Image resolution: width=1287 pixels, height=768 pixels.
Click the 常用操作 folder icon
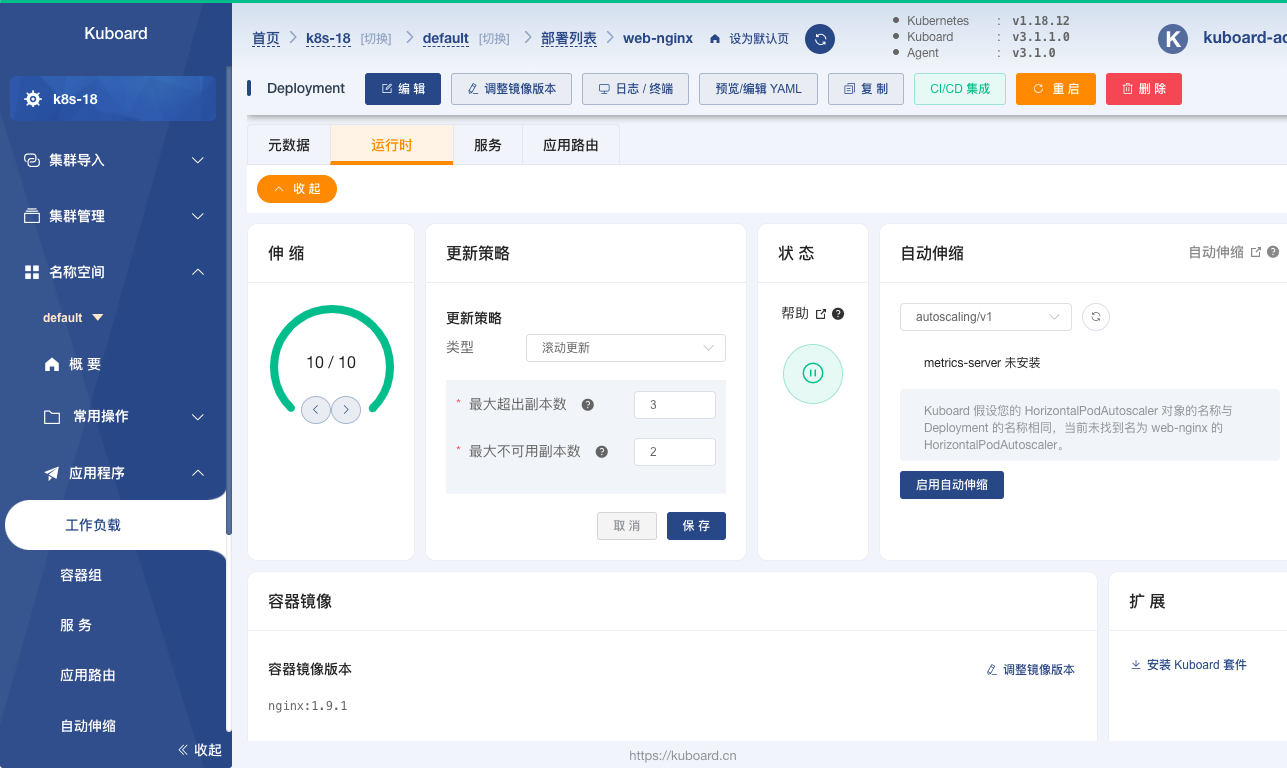pos(52,417)
